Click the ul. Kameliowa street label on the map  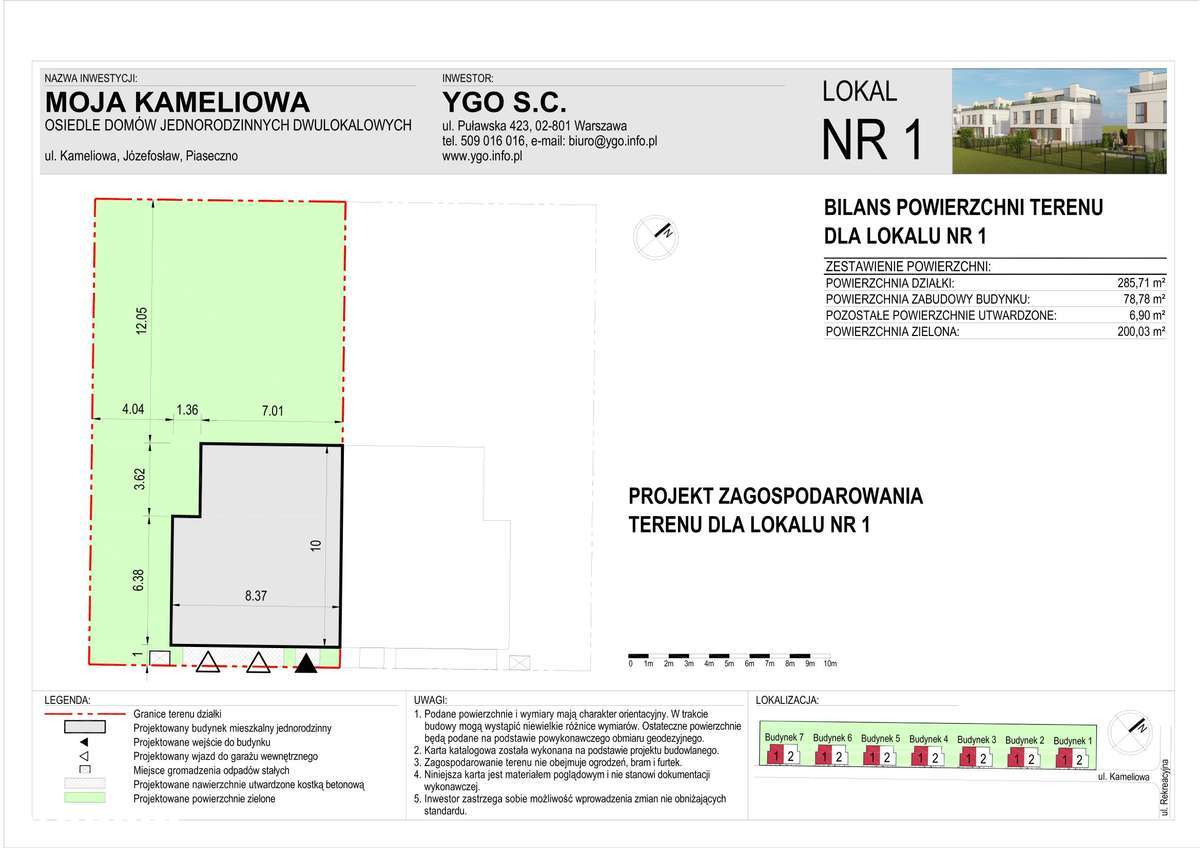point(1125,775)
